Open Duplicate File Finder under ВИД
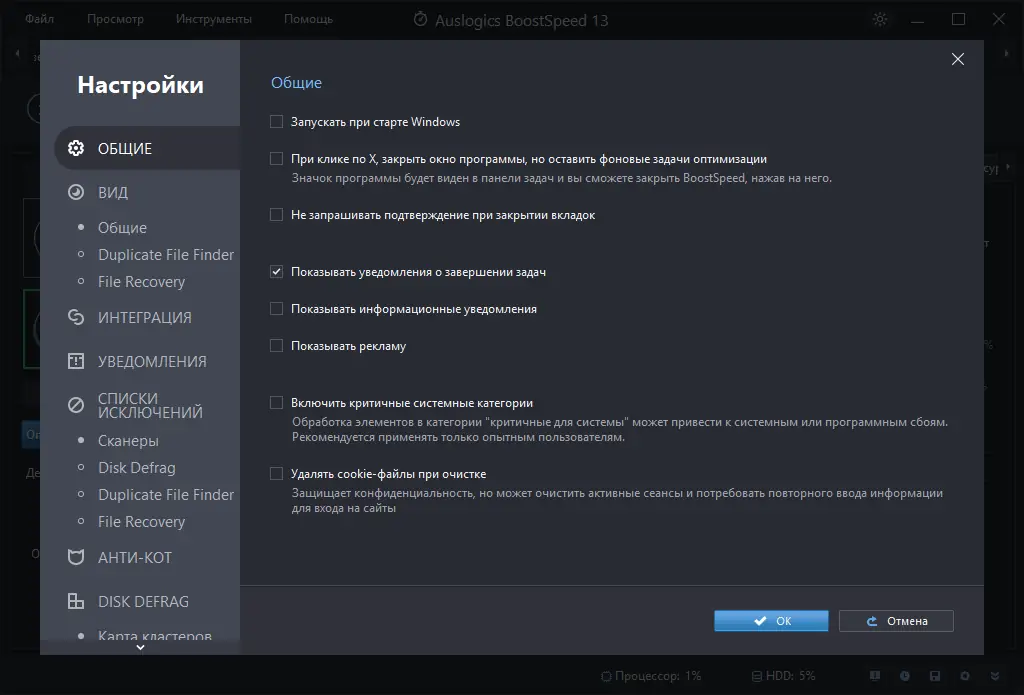 tap(165, 255)
